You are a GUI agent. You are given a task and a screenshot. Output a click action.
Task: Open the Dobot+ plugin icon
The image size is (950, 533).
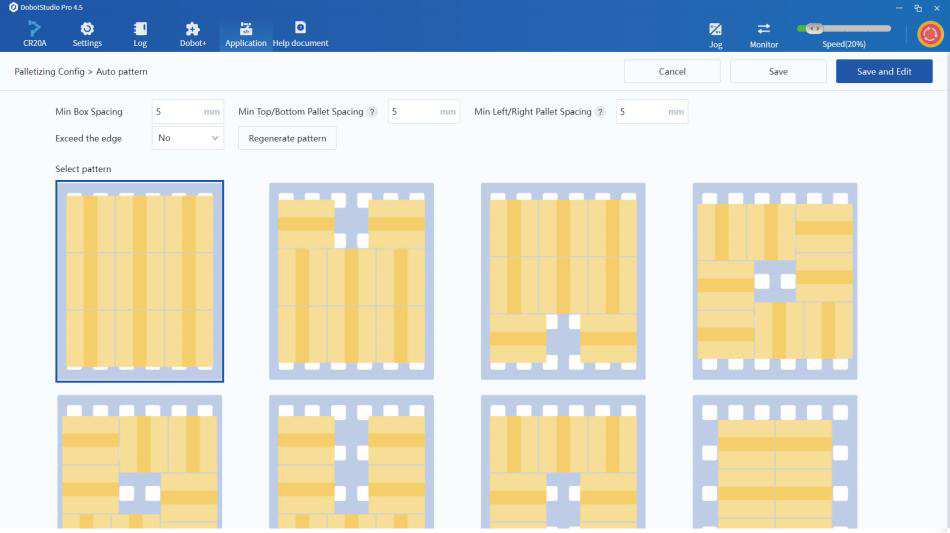193,29
